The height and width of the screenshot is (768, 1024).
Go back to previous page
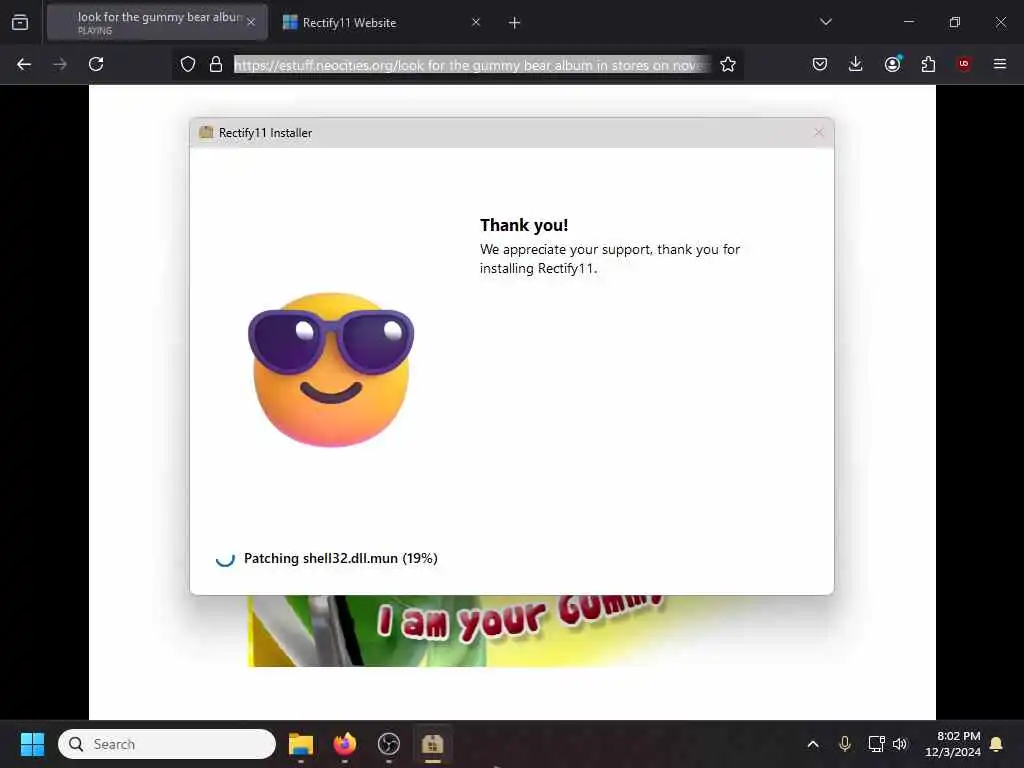(x=24, y=64)
